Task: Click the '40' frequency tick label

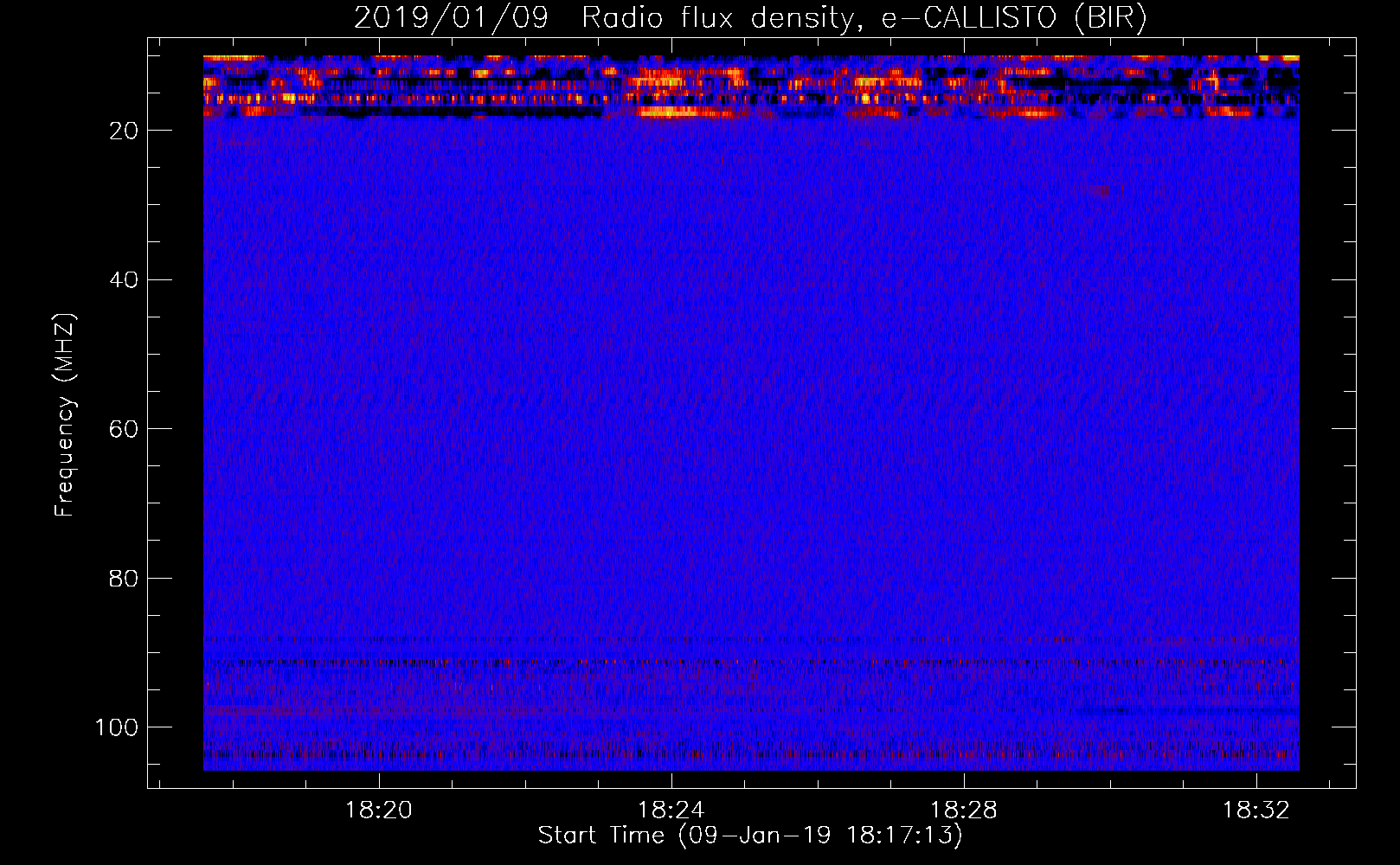Action: [124, 280]
